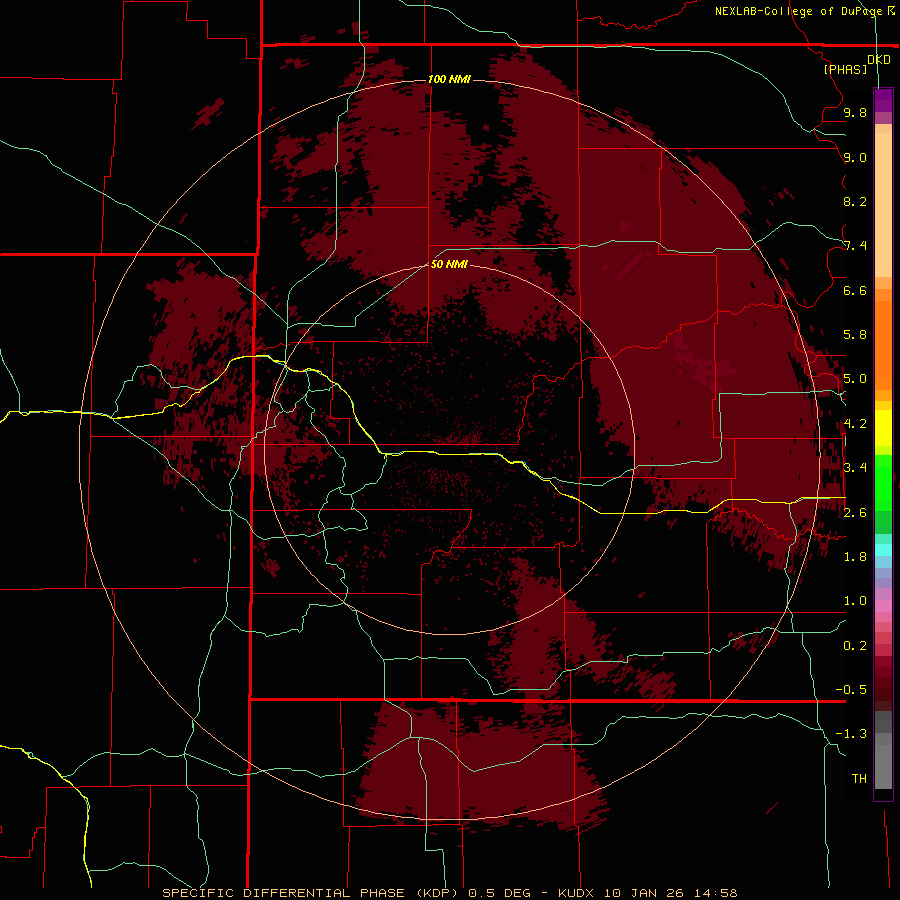Click the 8.2 scale value
Viewport: 900px width, 900px height.
point(855,201)
